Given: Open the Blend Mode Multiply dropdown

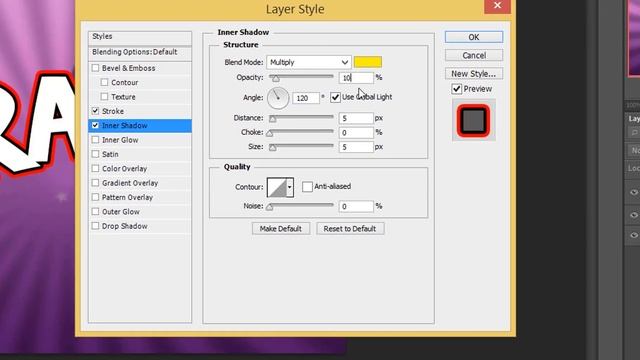Looking at the screenshot, I should point(309,62).
